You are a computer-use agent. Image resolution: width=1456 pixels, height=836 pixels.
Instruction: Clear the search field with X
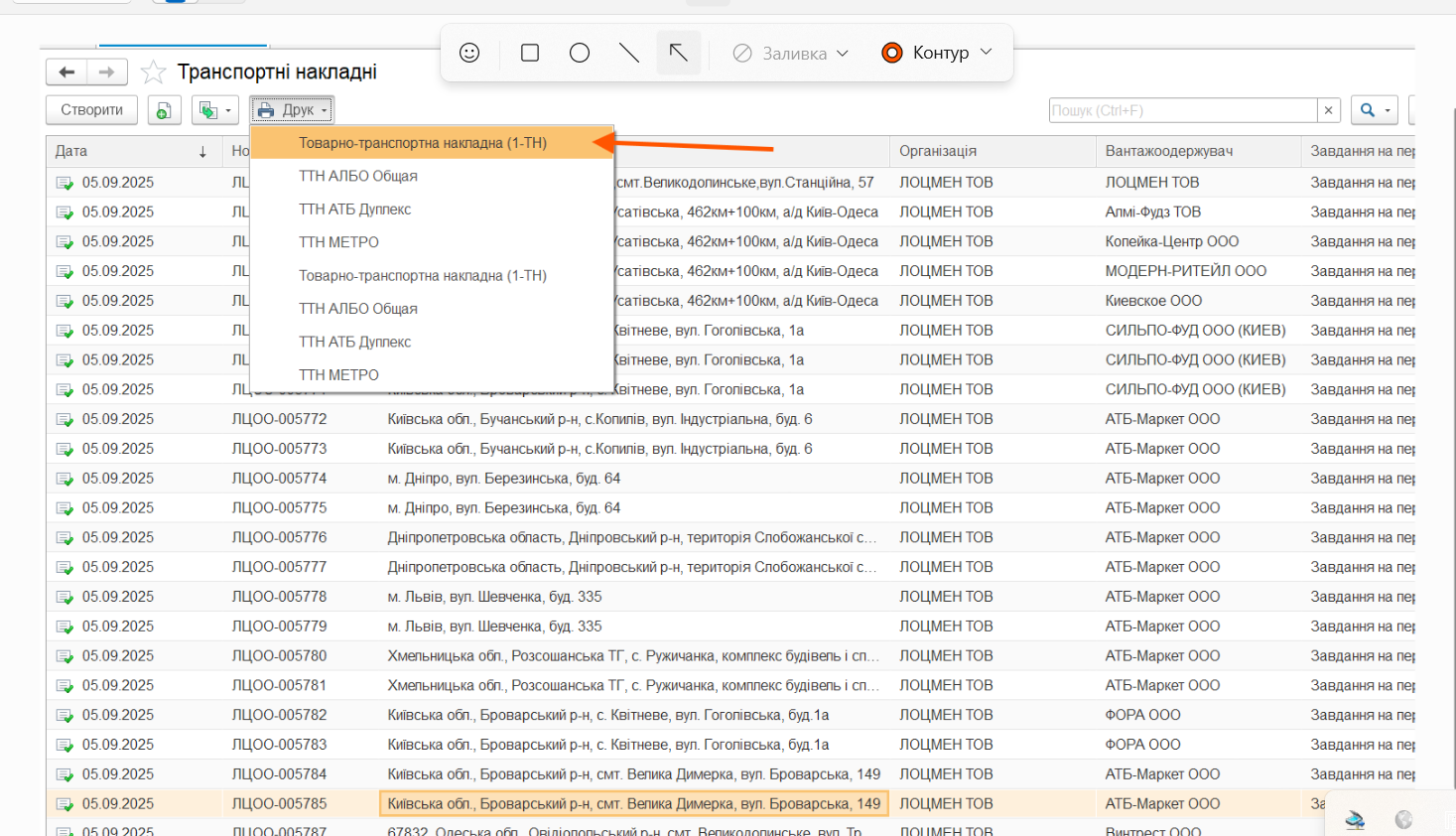click(x=1329, y=110)
